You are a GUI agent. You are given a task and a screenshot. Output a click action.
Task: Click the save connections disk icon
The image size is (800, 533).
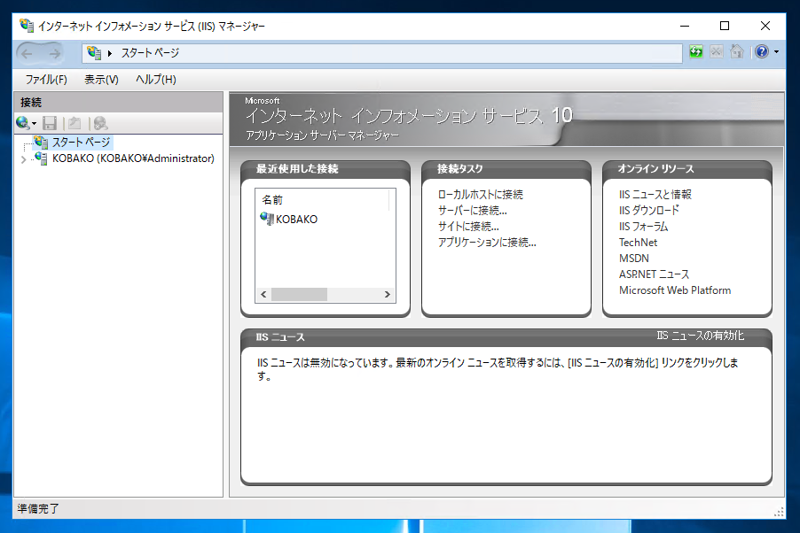point(49,123)
